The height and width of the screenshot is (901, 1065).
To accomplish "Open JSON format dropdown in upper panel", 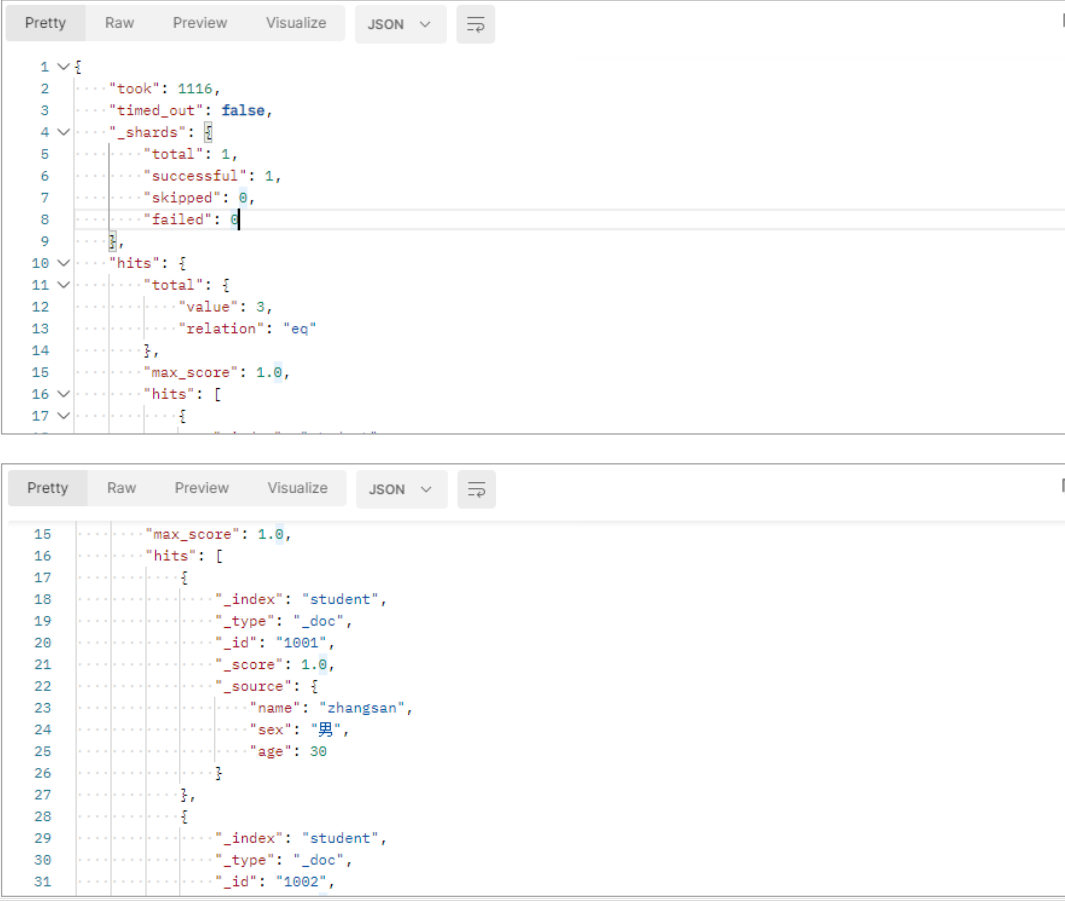I will click(x=400, y=24).
